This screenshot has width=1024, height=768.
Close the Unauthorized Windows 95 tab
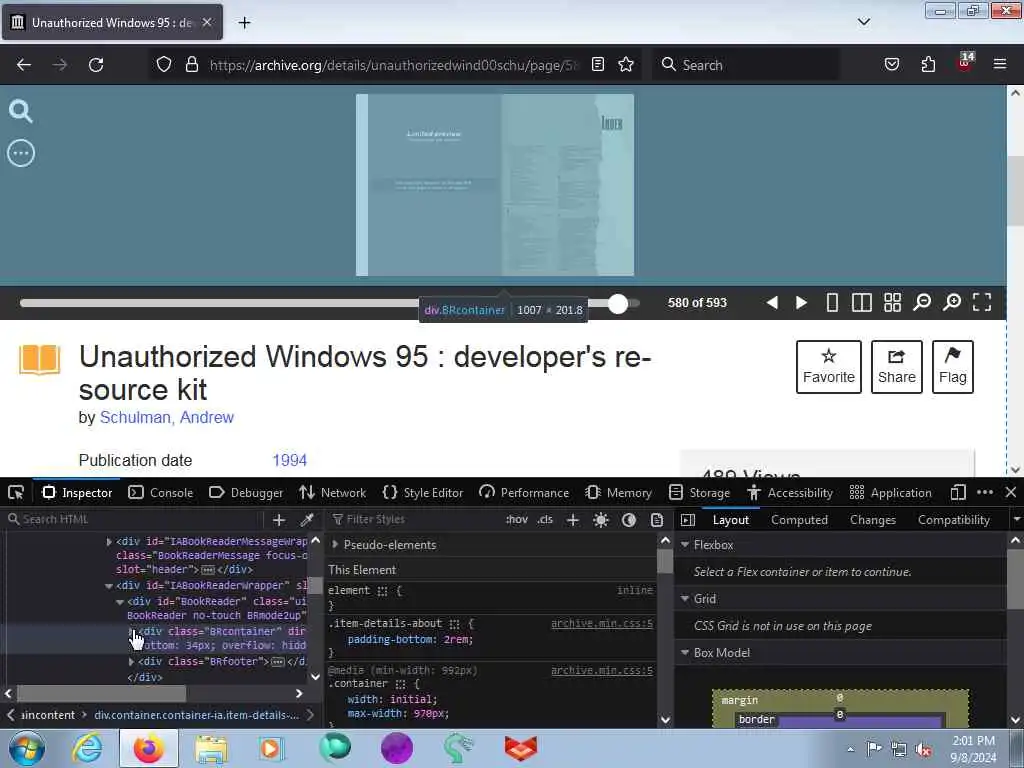pyautogui.click(x=207, y=22)
